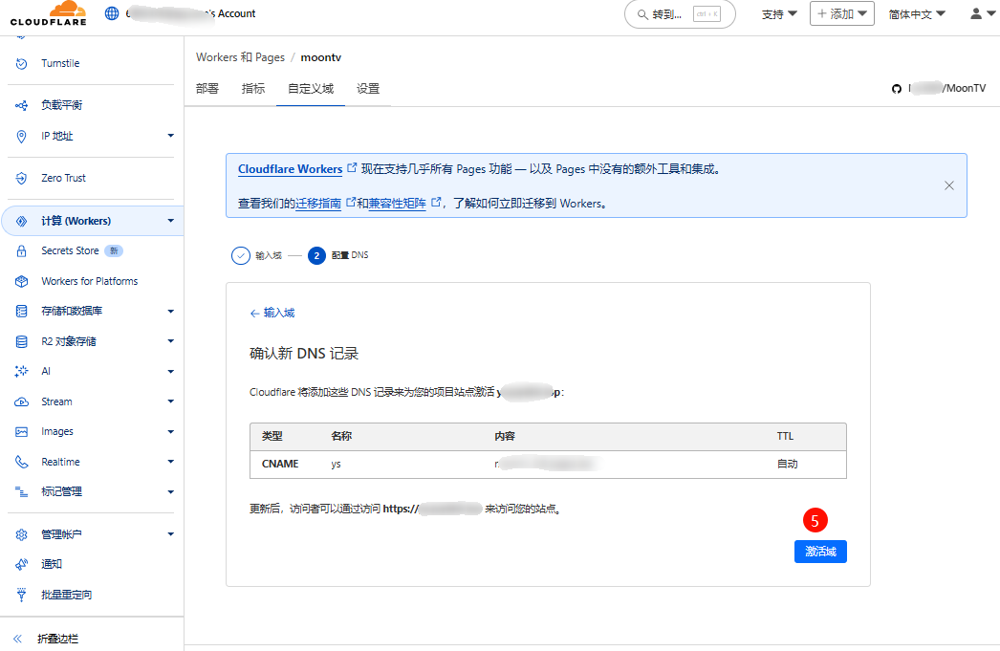Go back via the 输入域 link
Image resolution: width=1000 pixels, height=651 pixels.
pyautogui.click(x=272, y=313)
